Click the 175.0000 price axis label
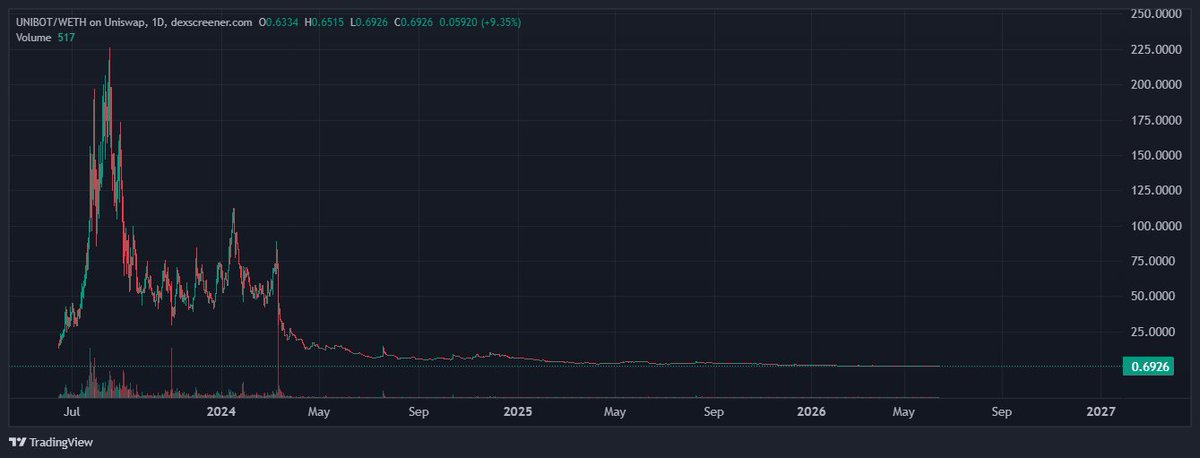Screen dimensions: 1200x458 tap(1156, 120)
